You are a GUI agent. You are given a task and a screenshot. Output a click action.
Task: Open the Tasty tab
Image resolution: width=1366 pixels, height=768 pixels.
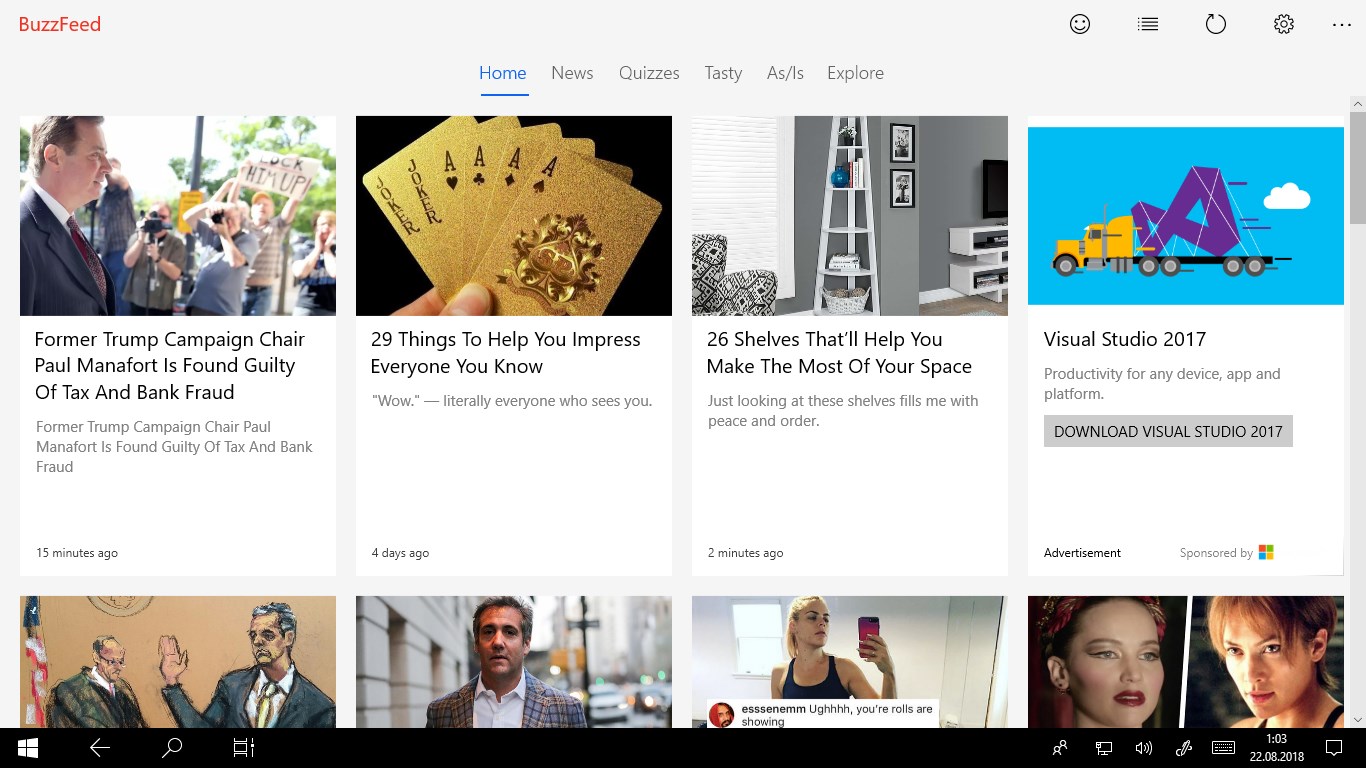[x=723, y=73]
